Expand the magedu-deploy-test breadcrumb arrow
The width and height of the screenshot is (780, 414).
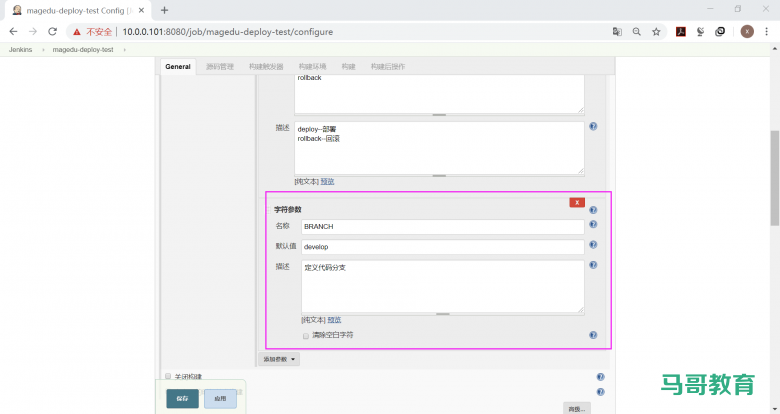coord(124,49)
